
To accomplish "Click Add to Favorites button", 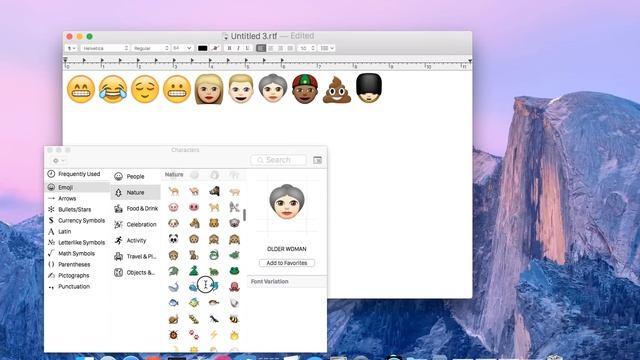I will pyautogui.click(x=287, y=263).
